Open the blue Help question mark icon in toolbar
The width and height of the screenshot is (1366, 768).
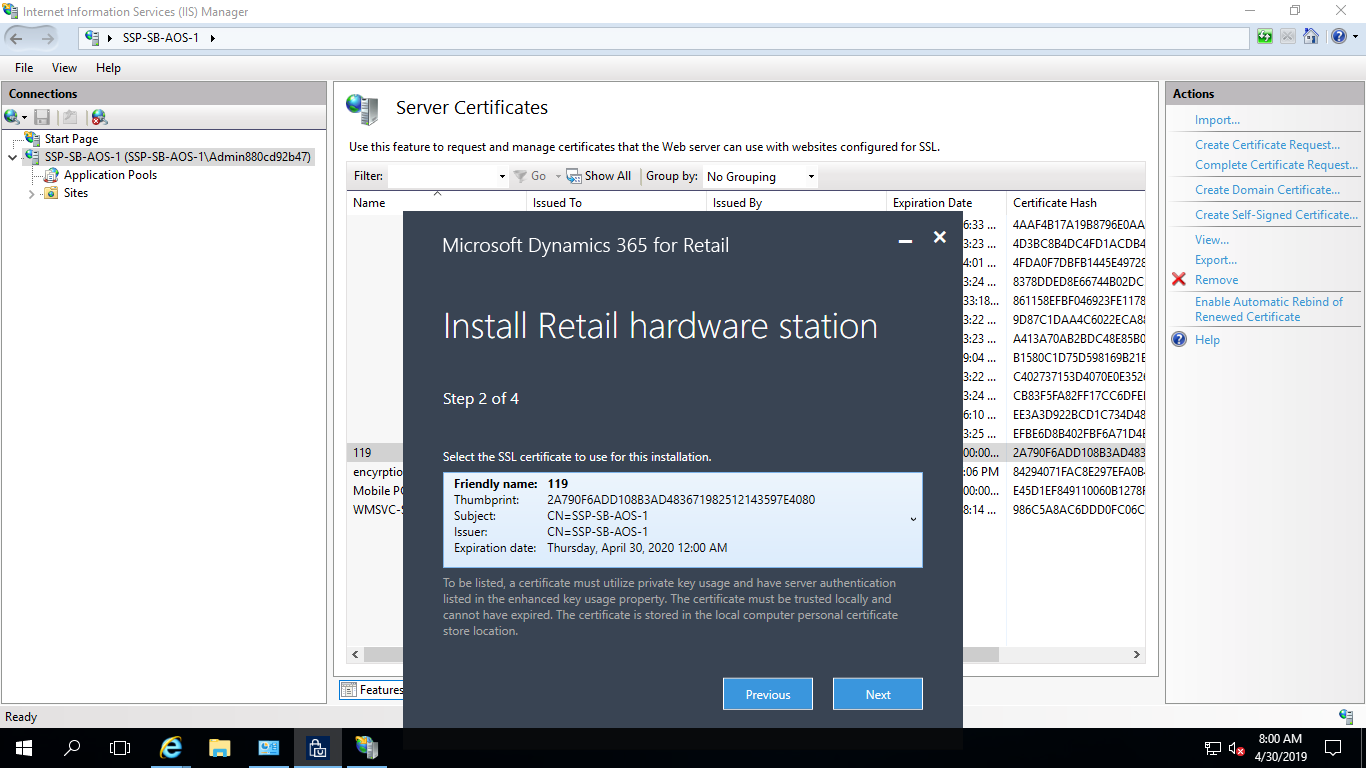1338,37
